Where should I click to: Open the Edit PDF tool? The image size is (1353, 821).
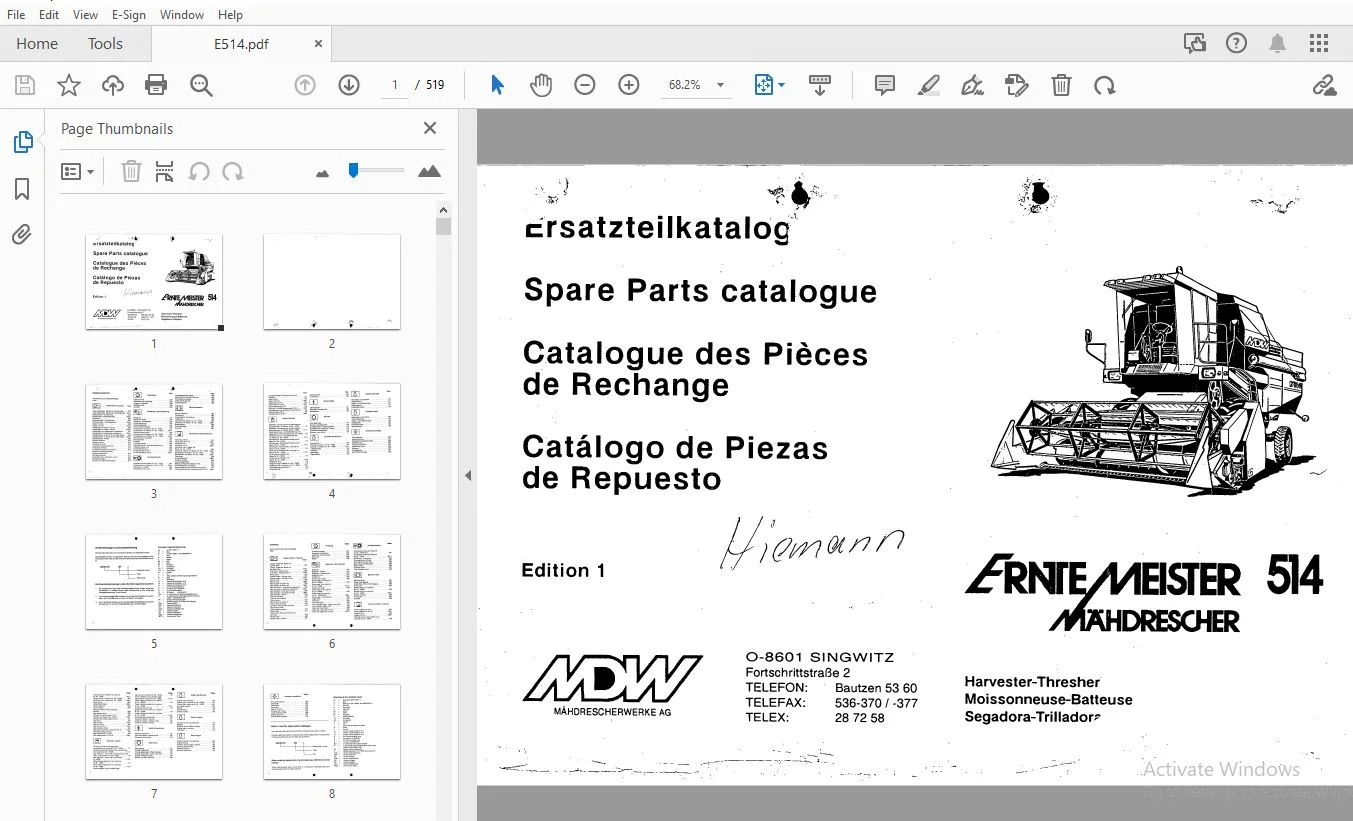pyautogui.click(x=1017, y=86)
